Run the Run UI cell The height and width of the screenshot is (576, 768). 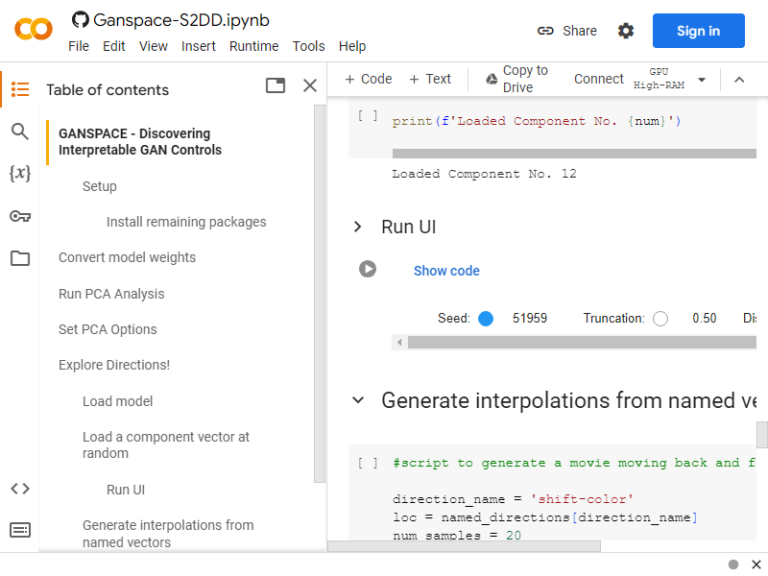[x=367, y=269]
